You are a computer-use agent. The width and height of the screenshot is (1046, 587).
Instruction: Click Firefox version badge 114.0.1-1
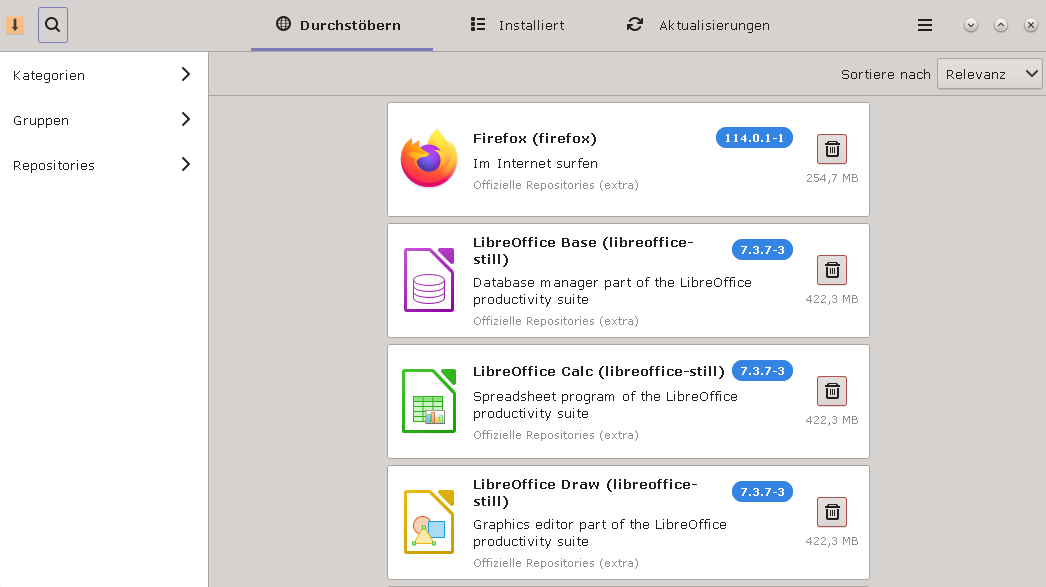point(754,137)
